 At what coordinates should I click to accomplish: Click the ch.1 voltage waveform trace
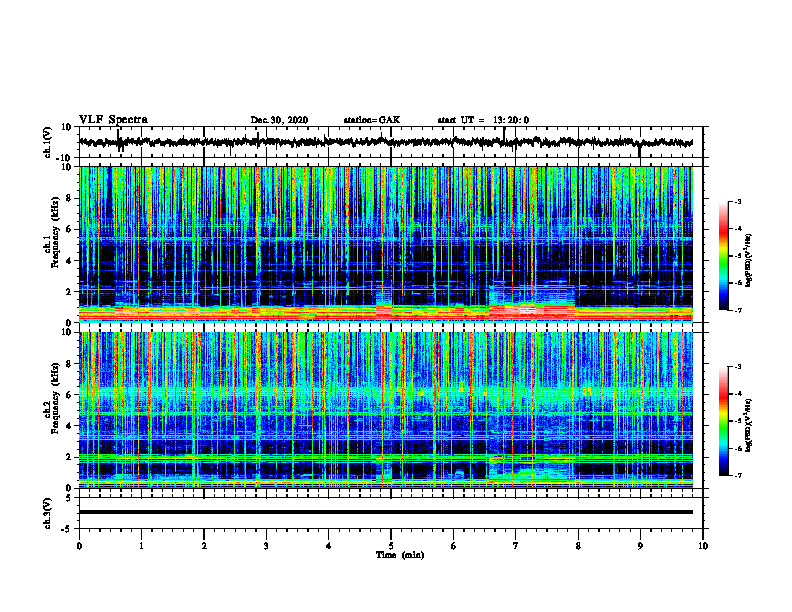pos(385,142)
